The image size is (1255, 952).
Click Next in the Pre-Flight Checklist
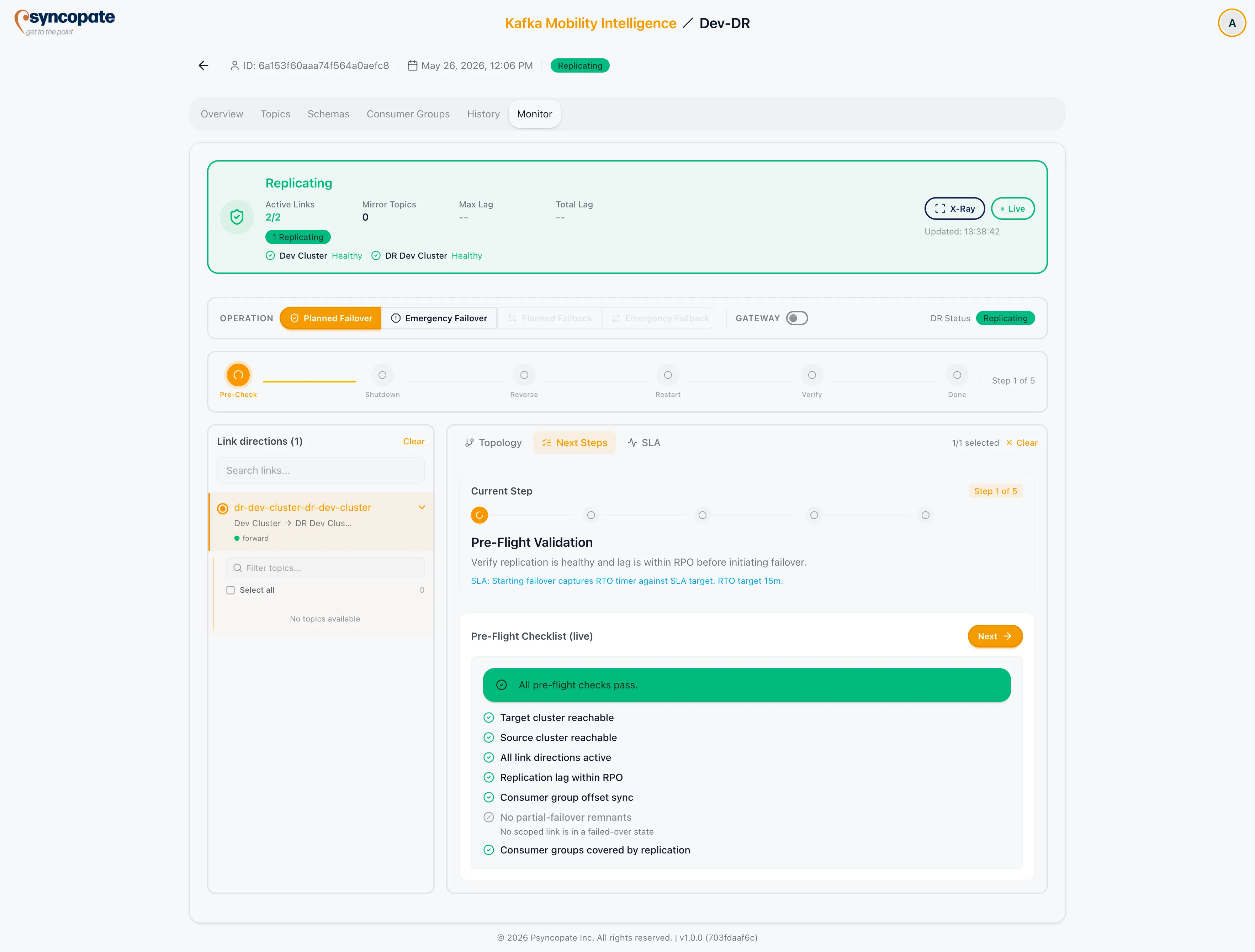coord(995,636)
